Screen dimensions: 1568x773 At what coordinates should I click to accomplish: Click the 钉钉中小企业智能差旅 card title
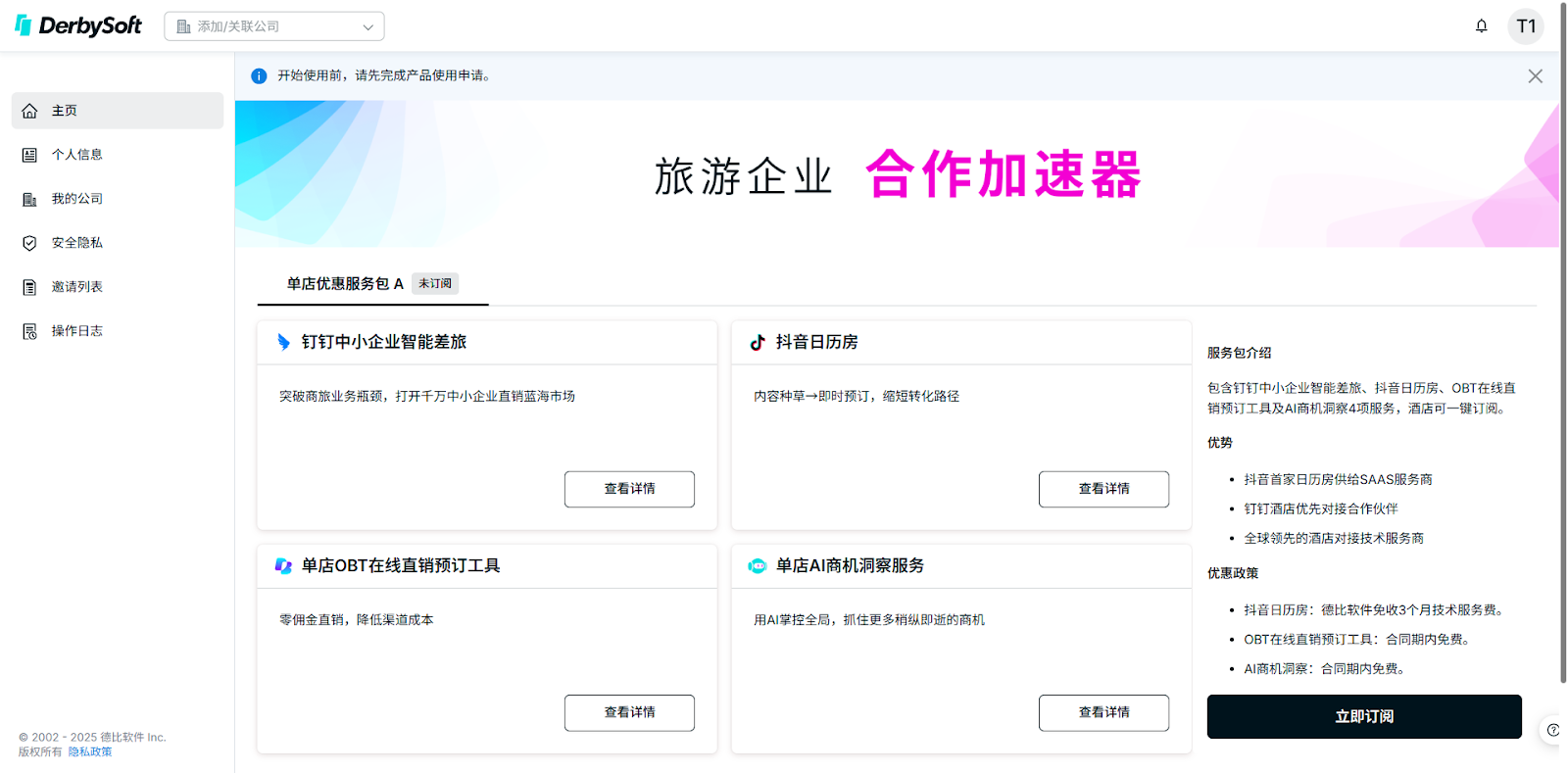[x=384, y=342]
